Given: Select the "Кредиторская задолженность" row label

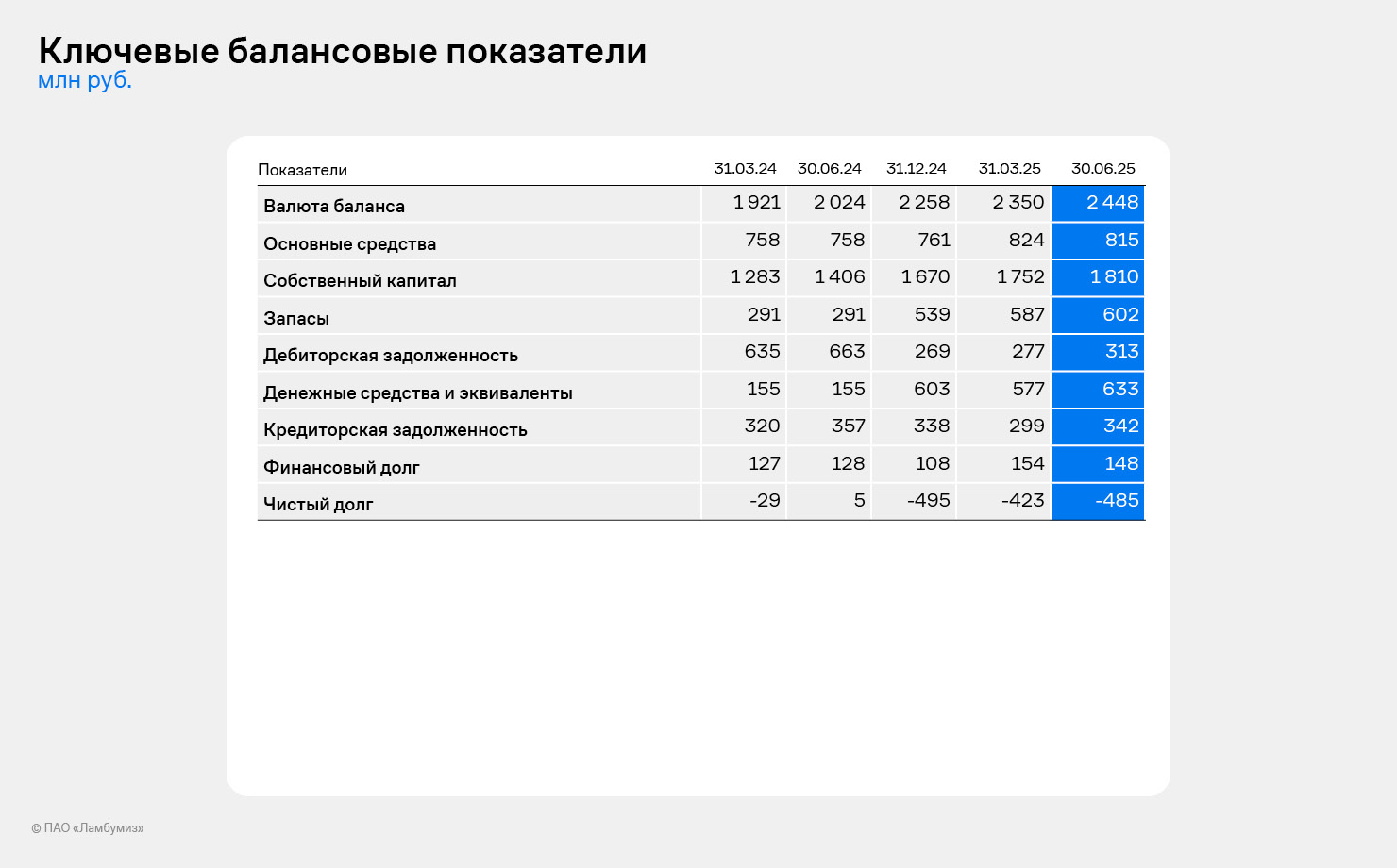Looking at the screenshot, I should [x=395, y=430].
